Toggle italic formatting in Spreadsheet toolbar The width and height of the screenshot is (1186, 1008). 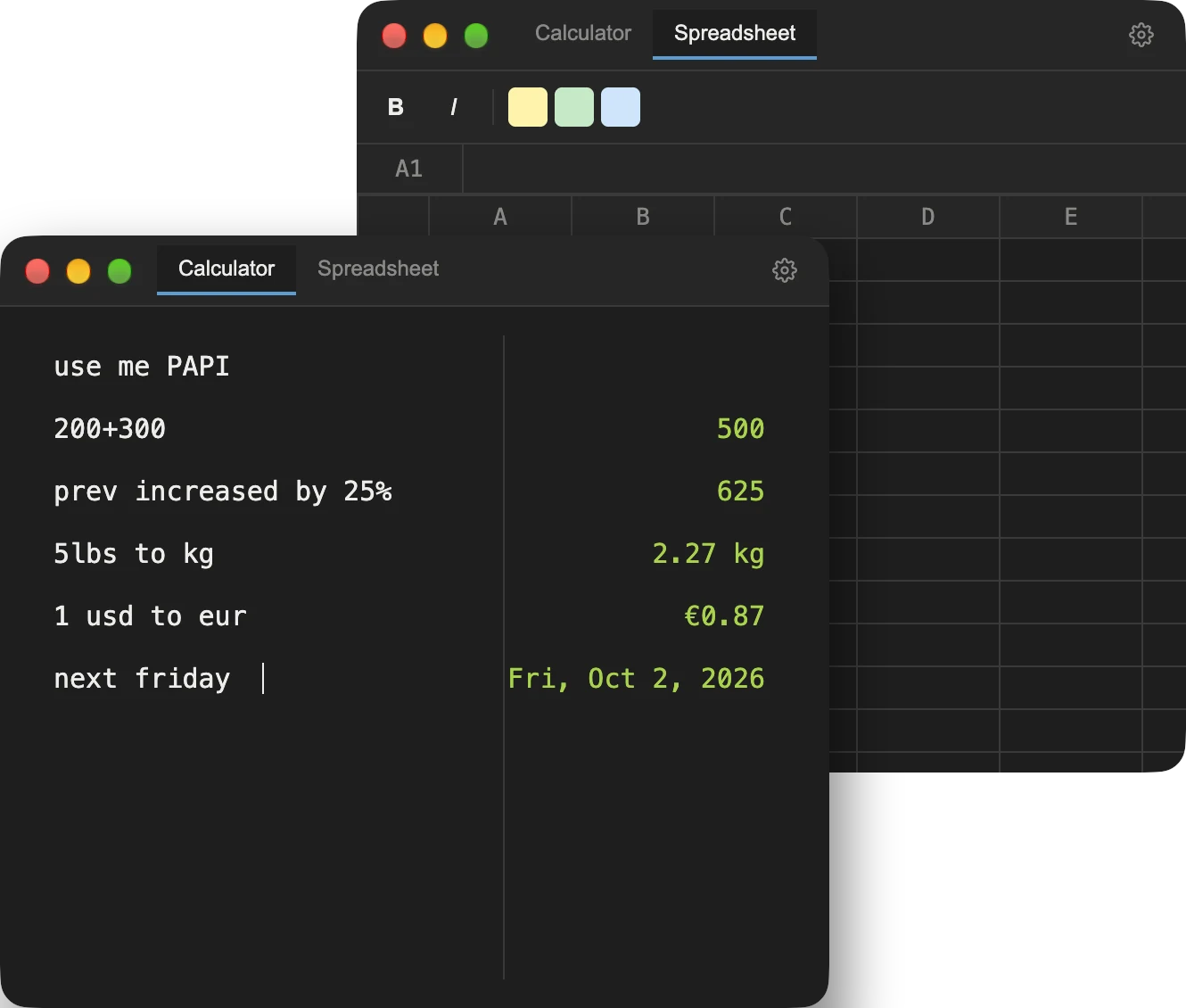(454, 107)
